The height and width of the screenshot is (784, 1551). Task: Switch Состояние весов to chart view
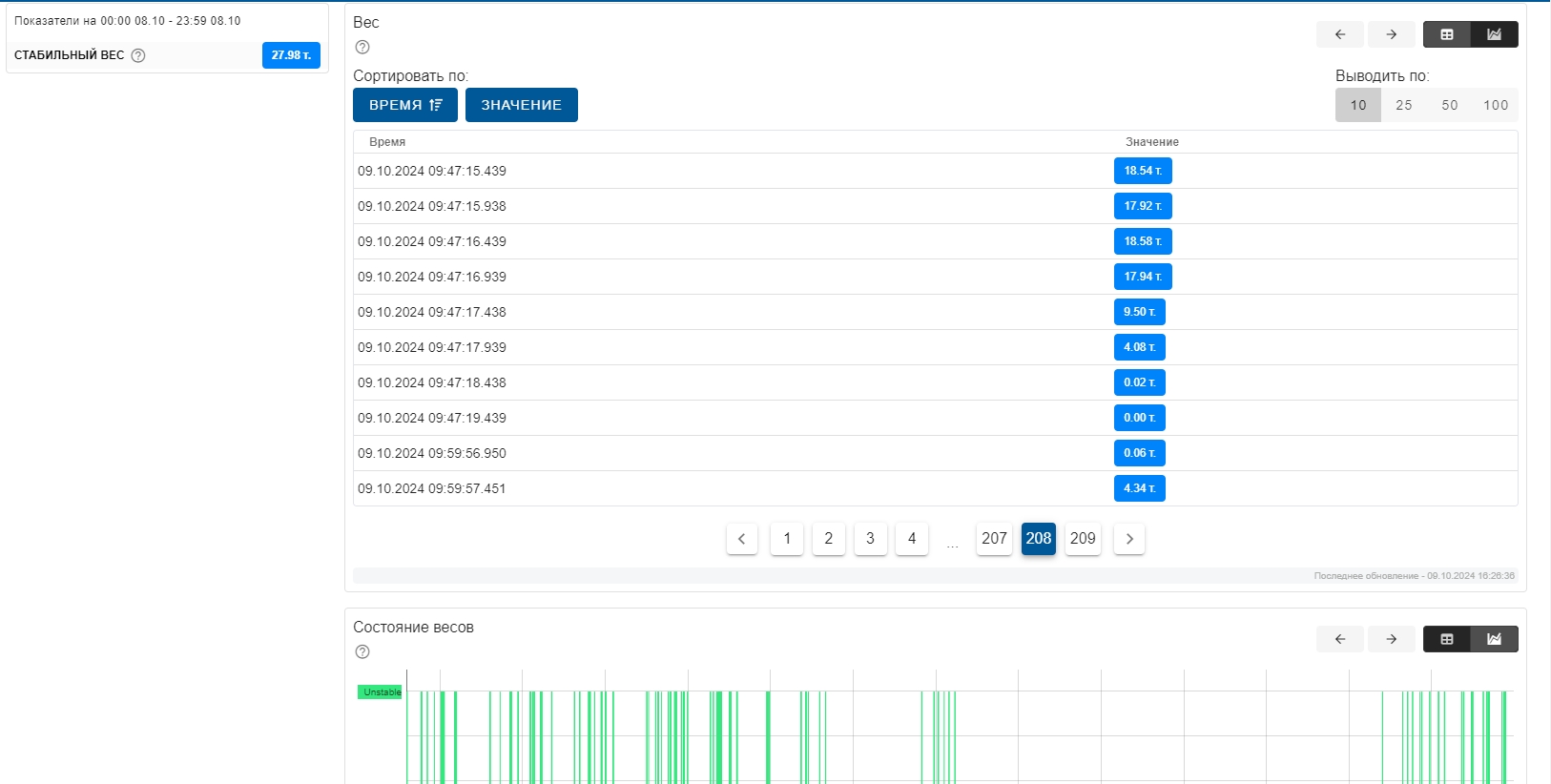point(1495,639)
